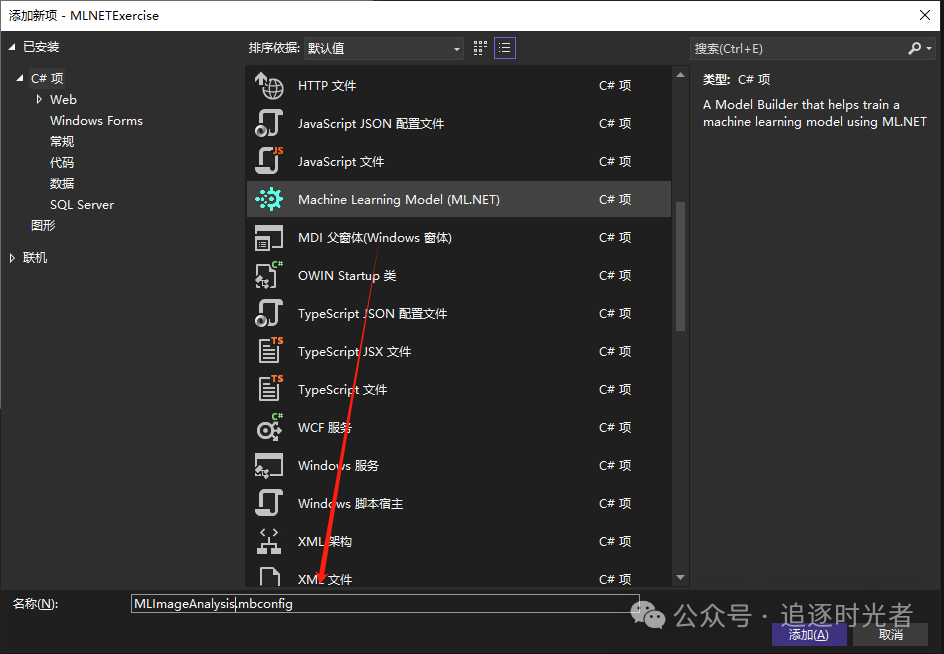Switch to small icons view
Image resolution: width=944 pixels, height=654 pixels.
click(x=481, y=48)
